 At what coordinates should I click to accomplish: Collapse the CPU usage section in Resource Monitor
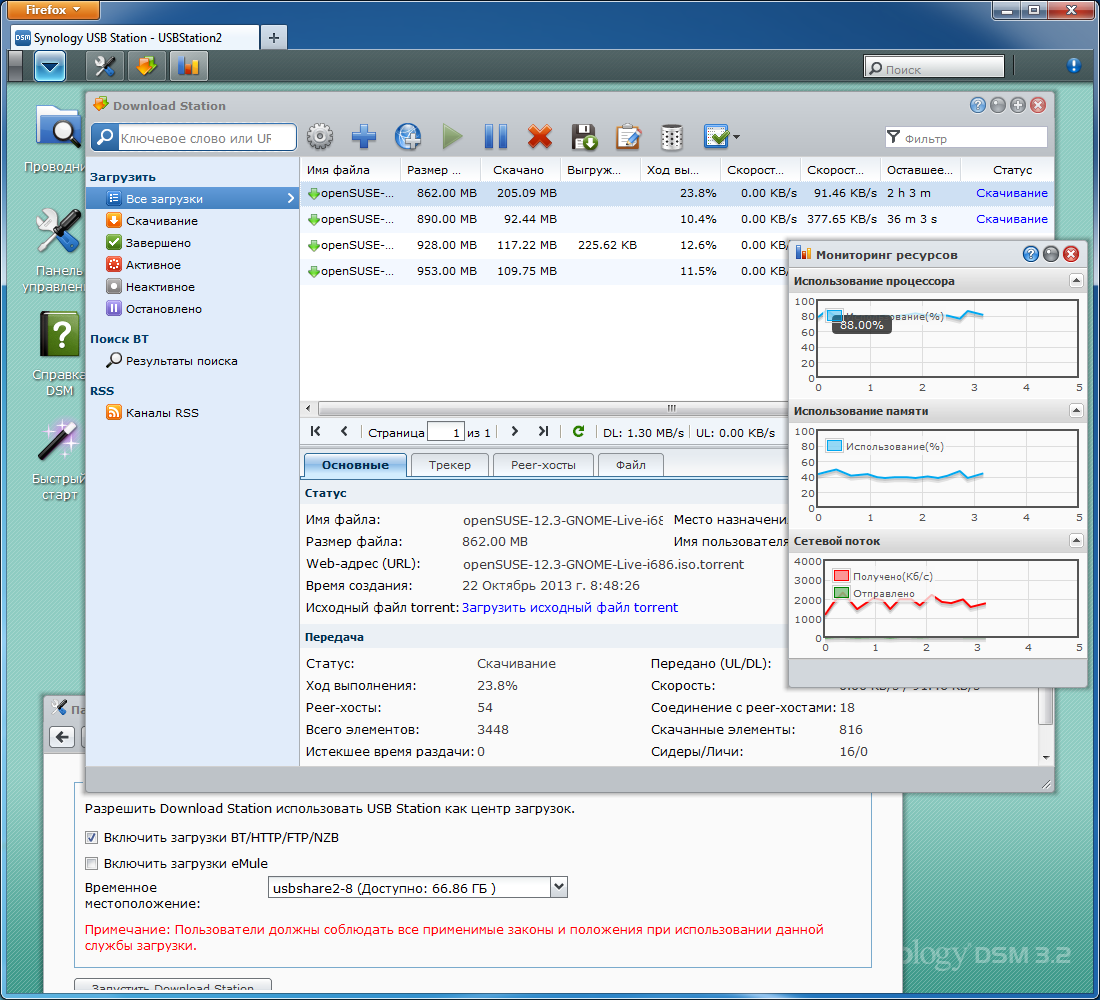point(1075,281)
